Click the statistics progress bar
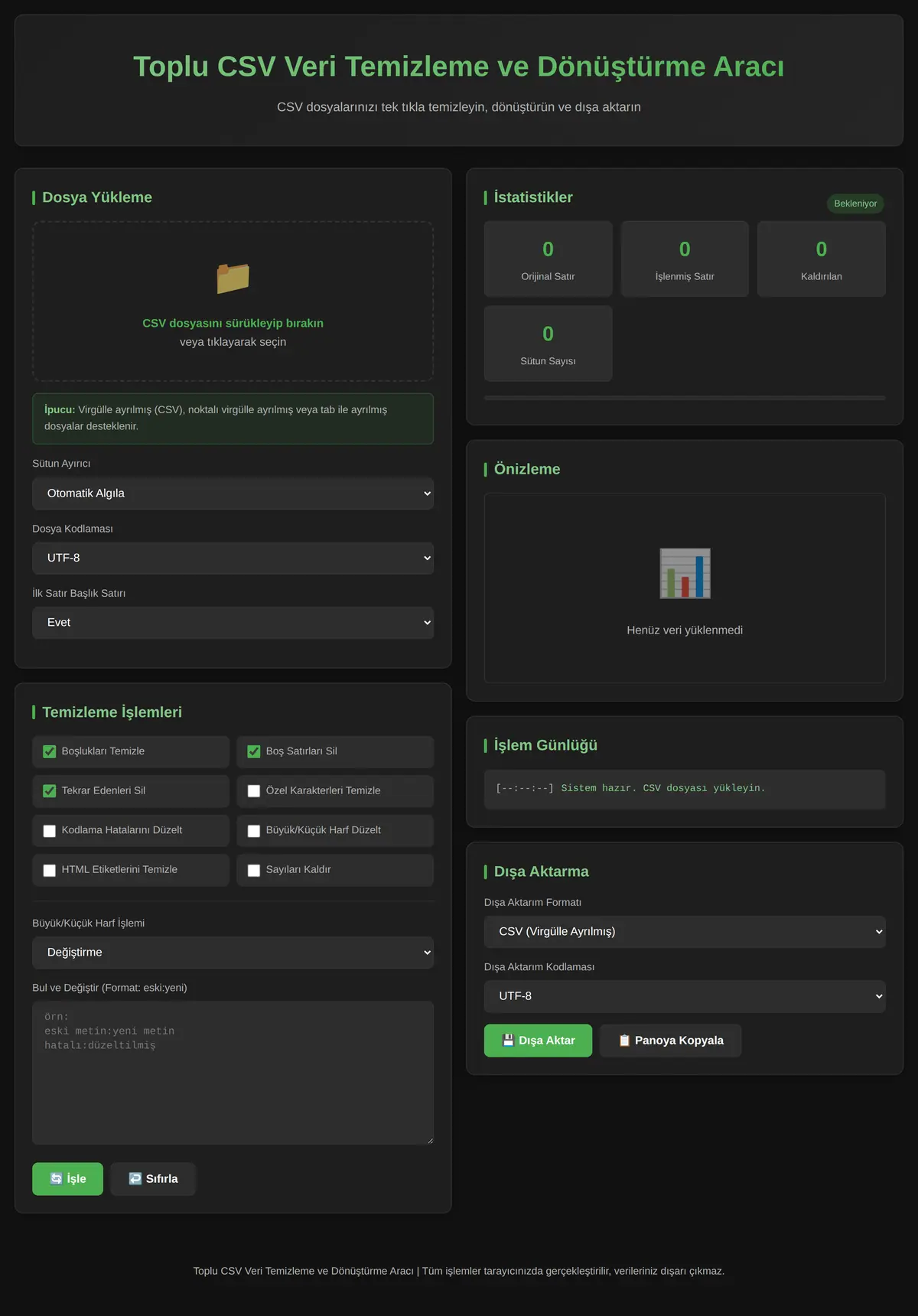Viewport: 918px width, 1316px height. click(685, 398)
